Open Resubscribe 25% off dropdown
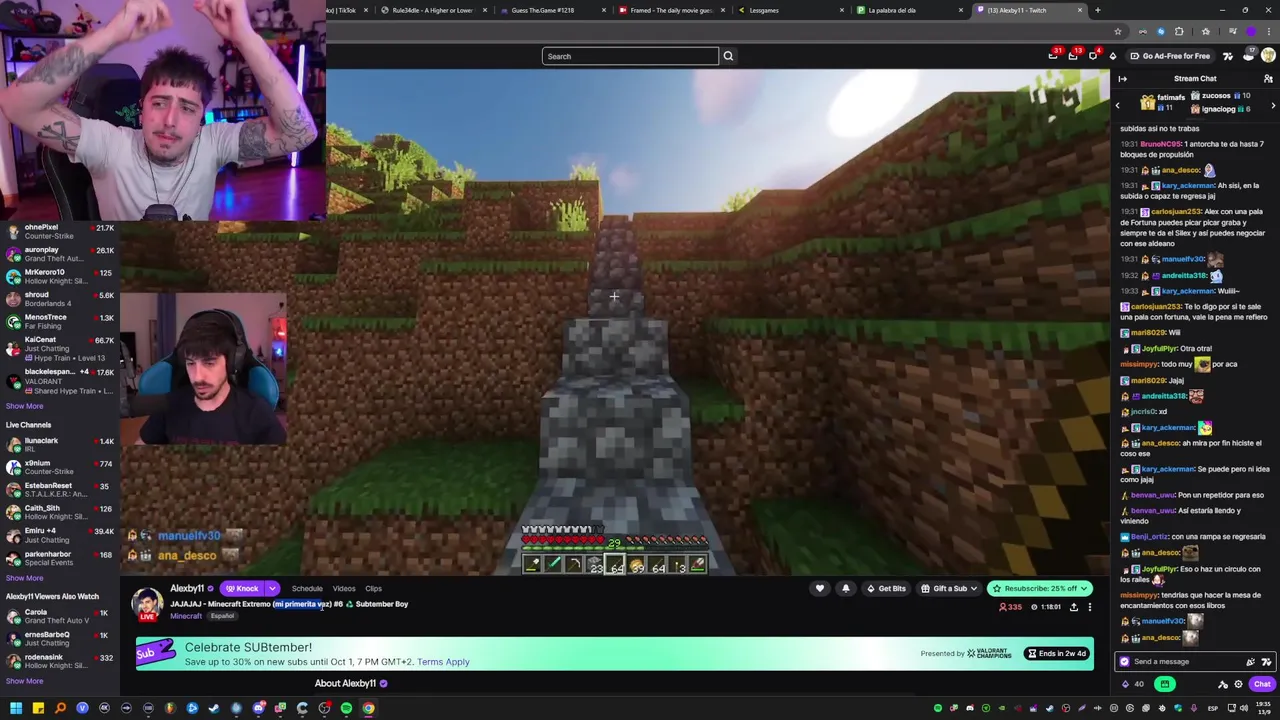The width and height of the screenshot is (1280, 720). pos(1039,588)
